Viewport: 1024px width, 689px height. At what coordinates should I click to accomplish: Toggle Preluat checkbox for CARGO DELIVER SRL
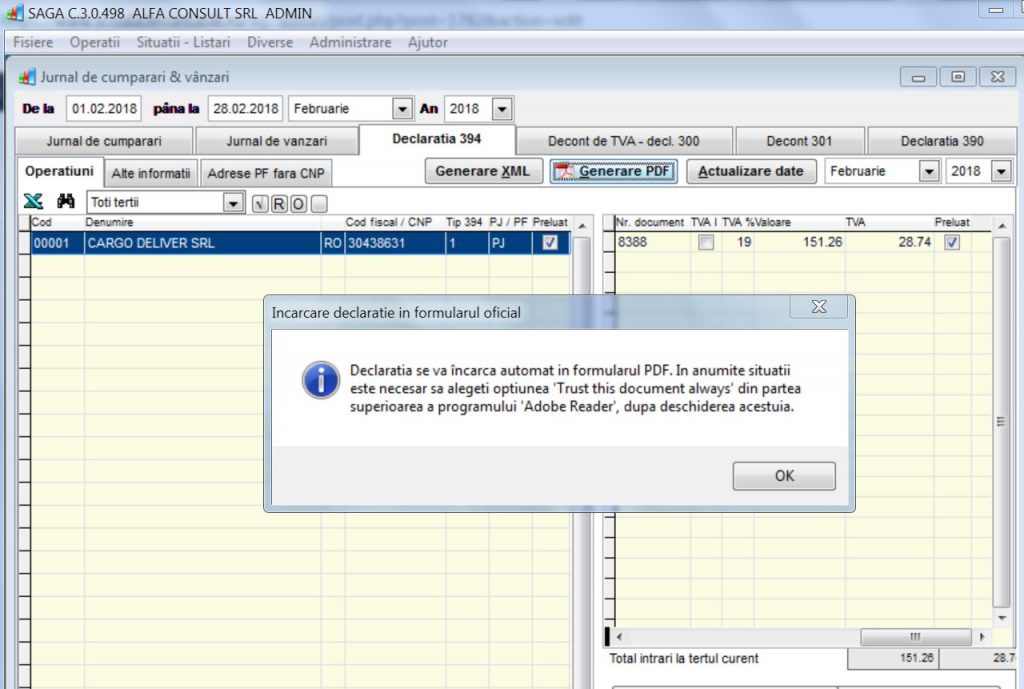(550, 243)
